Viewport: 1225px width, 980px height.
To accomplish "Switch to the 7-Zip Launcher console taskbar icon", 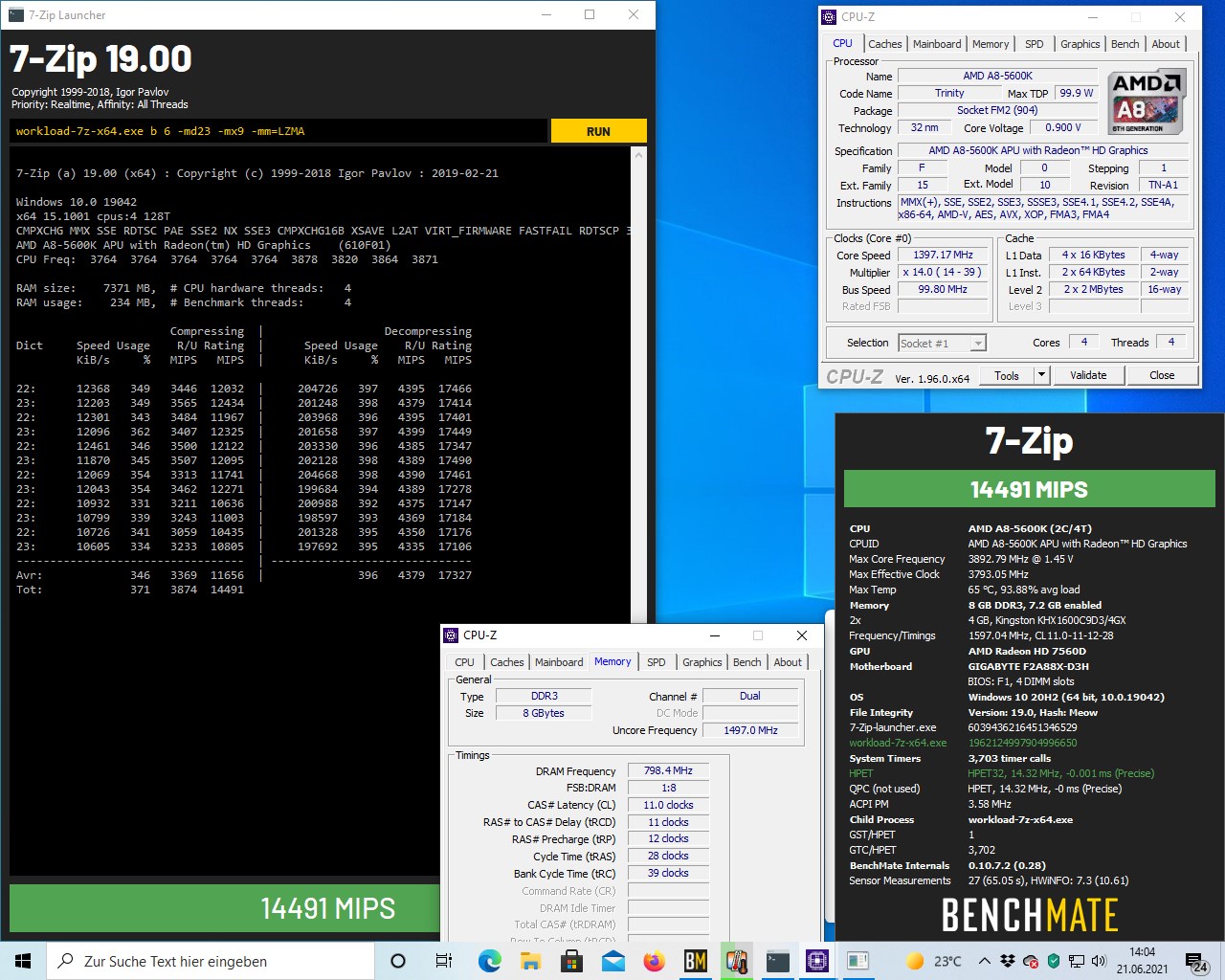I will point(778,961).
